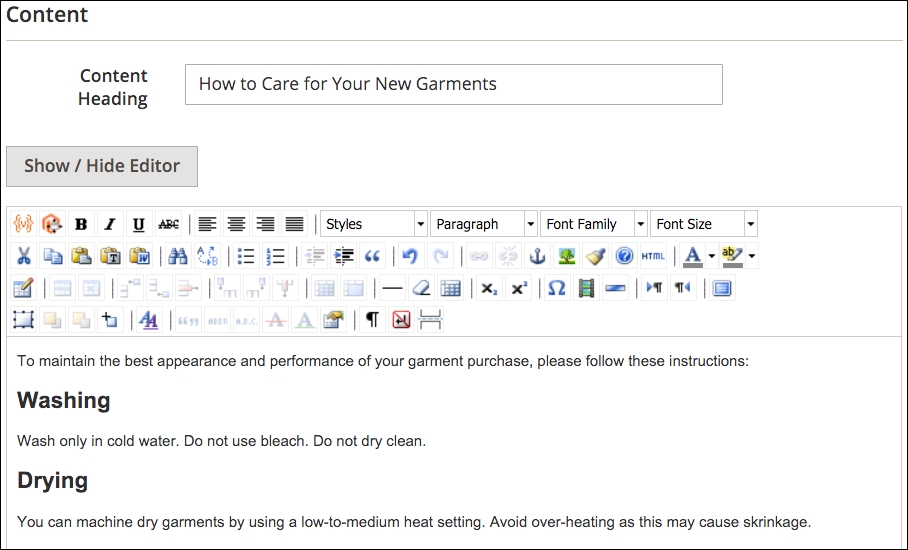Apply blockquote formatting
908x550 pixels.
pyautogui.click(x=373, y=256)
